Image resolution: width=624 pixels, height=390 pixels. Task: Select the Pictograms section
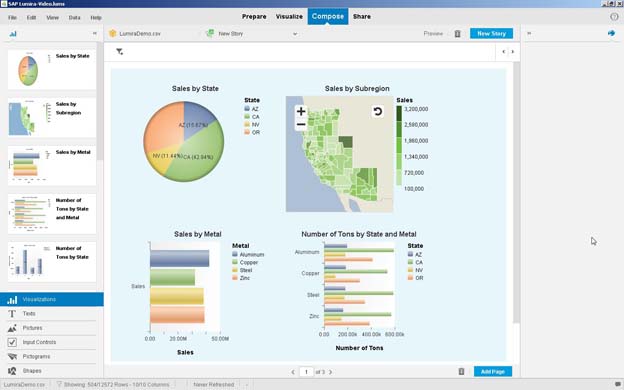(x=52, y=357)
